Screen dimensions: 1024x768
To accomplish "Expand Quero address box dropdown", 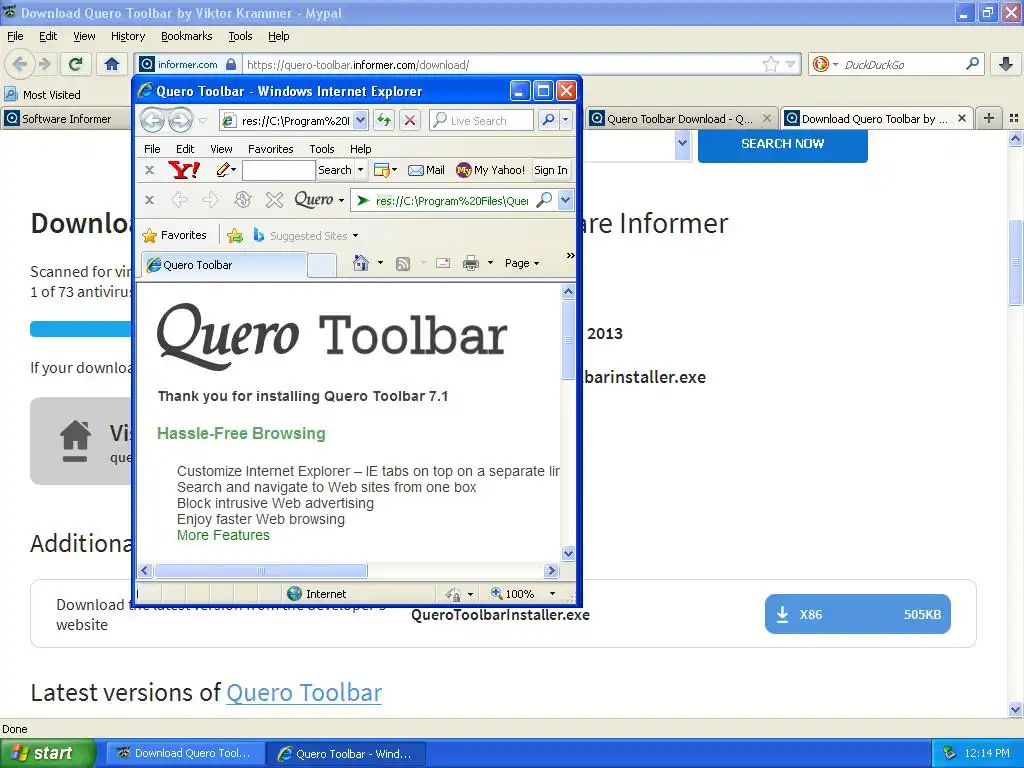I will click(x=566, y=200).
